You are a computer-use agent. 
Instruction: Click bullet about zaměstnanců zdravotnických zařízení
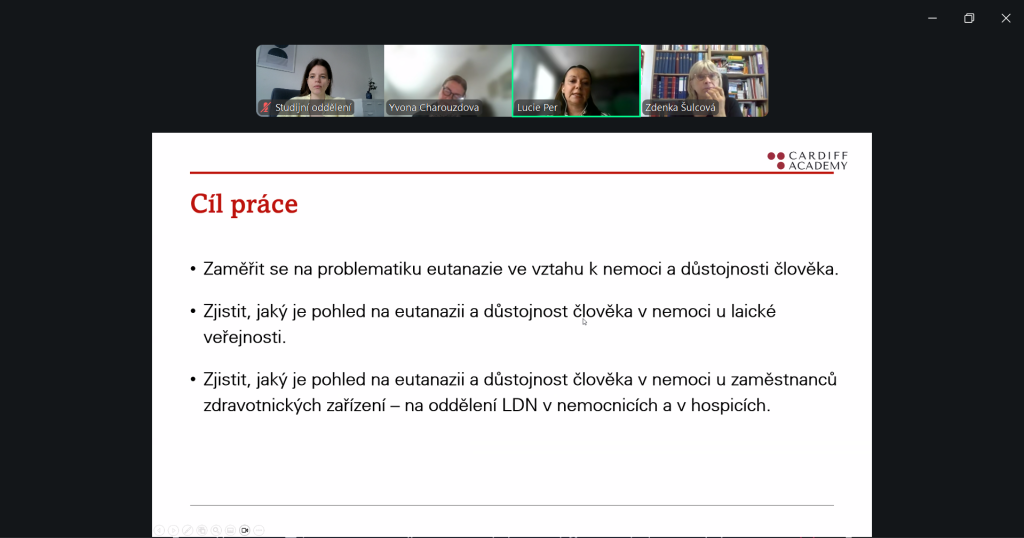[x=520, y=392]
